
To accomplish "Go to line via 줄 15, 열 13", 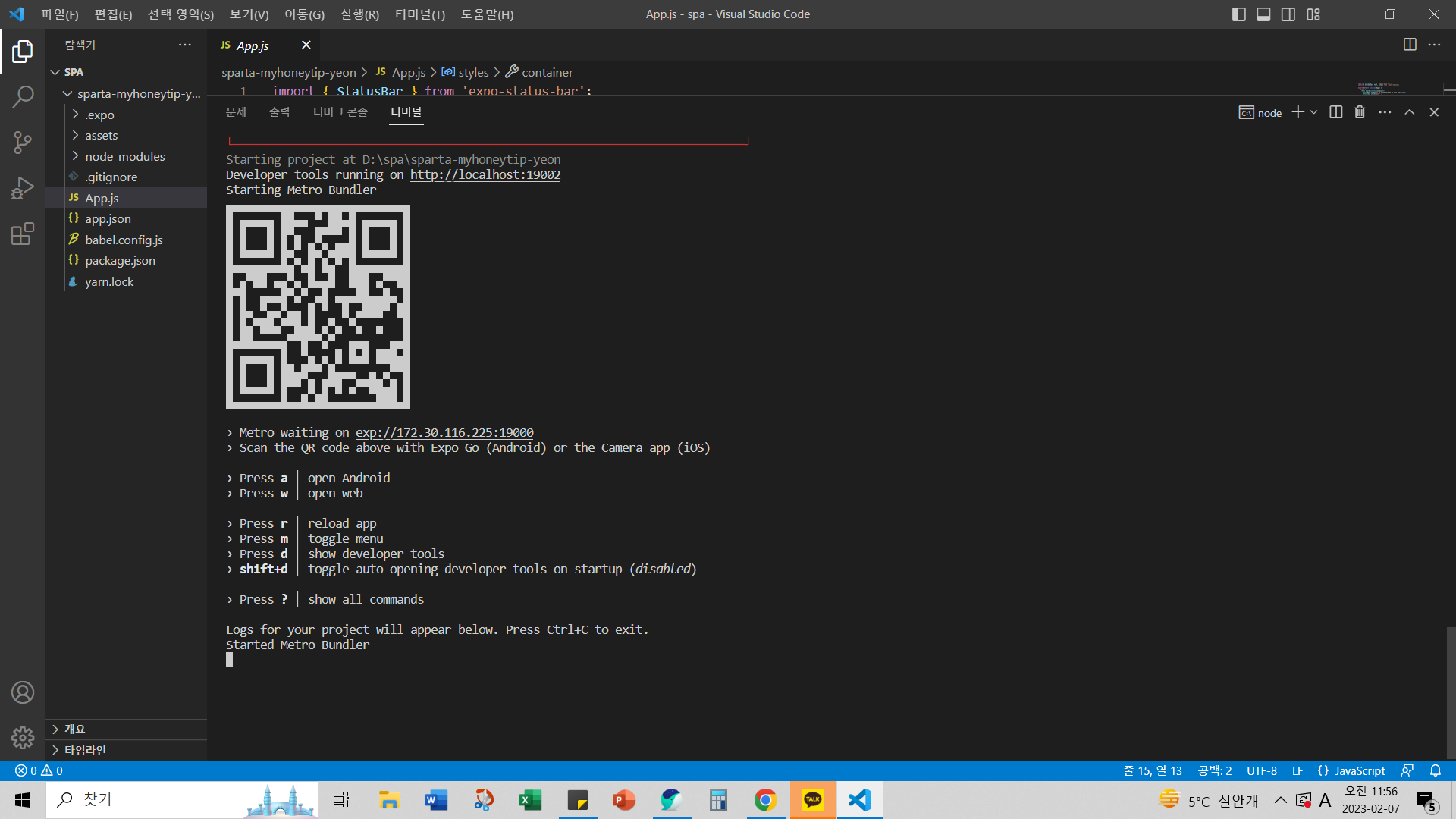I will click(x=1152, y=770).
